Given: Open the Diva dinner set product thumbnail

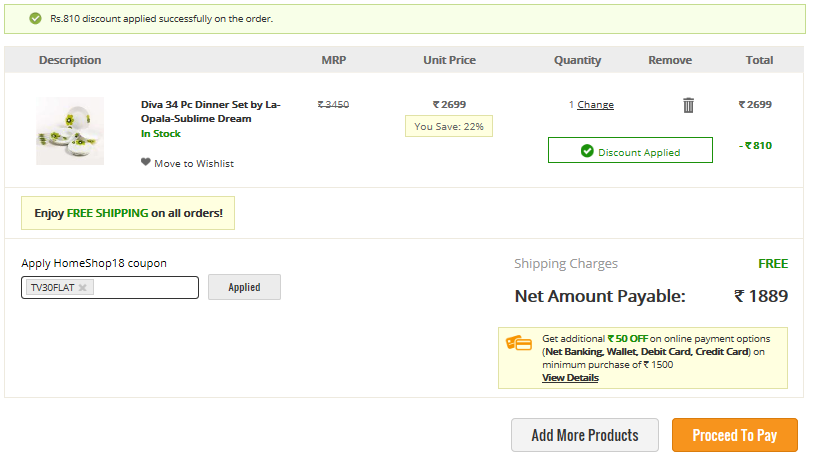Looking at the screenshot, I should [x=70, y=131].
